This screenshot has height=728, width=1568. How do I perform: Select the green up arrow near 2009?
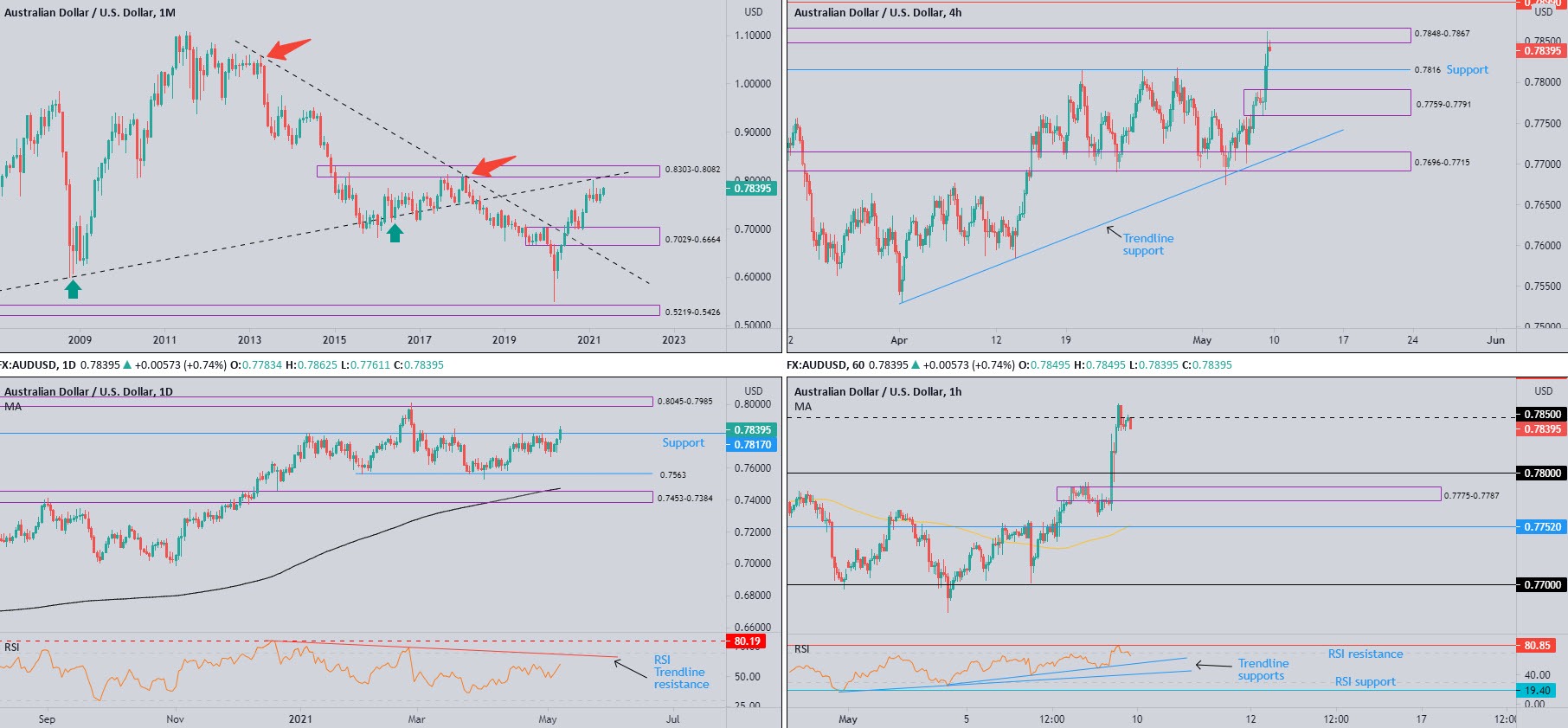74,289
